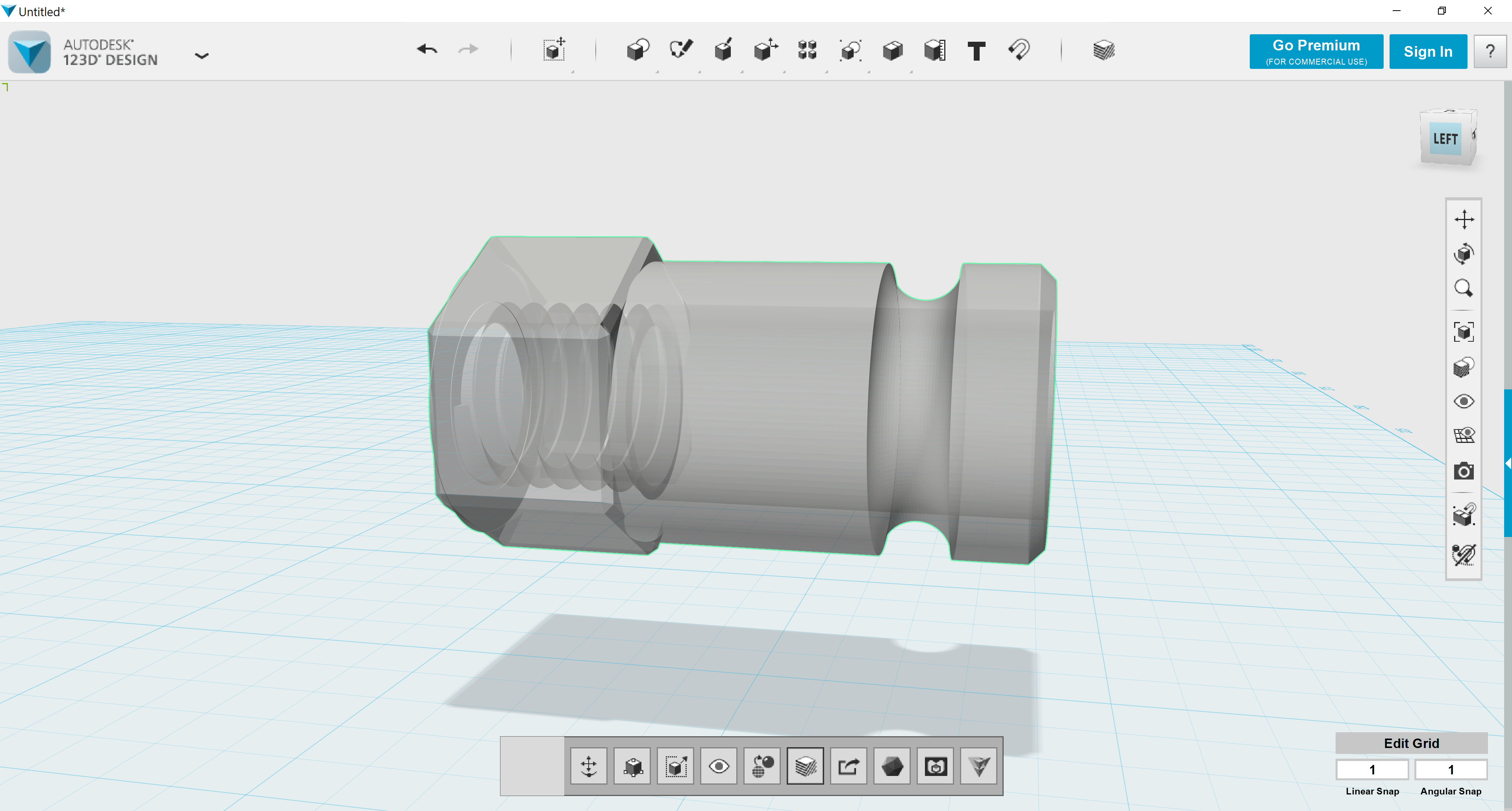This screenshot has height=811, width=1512.
Task: Click Go Premium button
Action: point(1316,52)
